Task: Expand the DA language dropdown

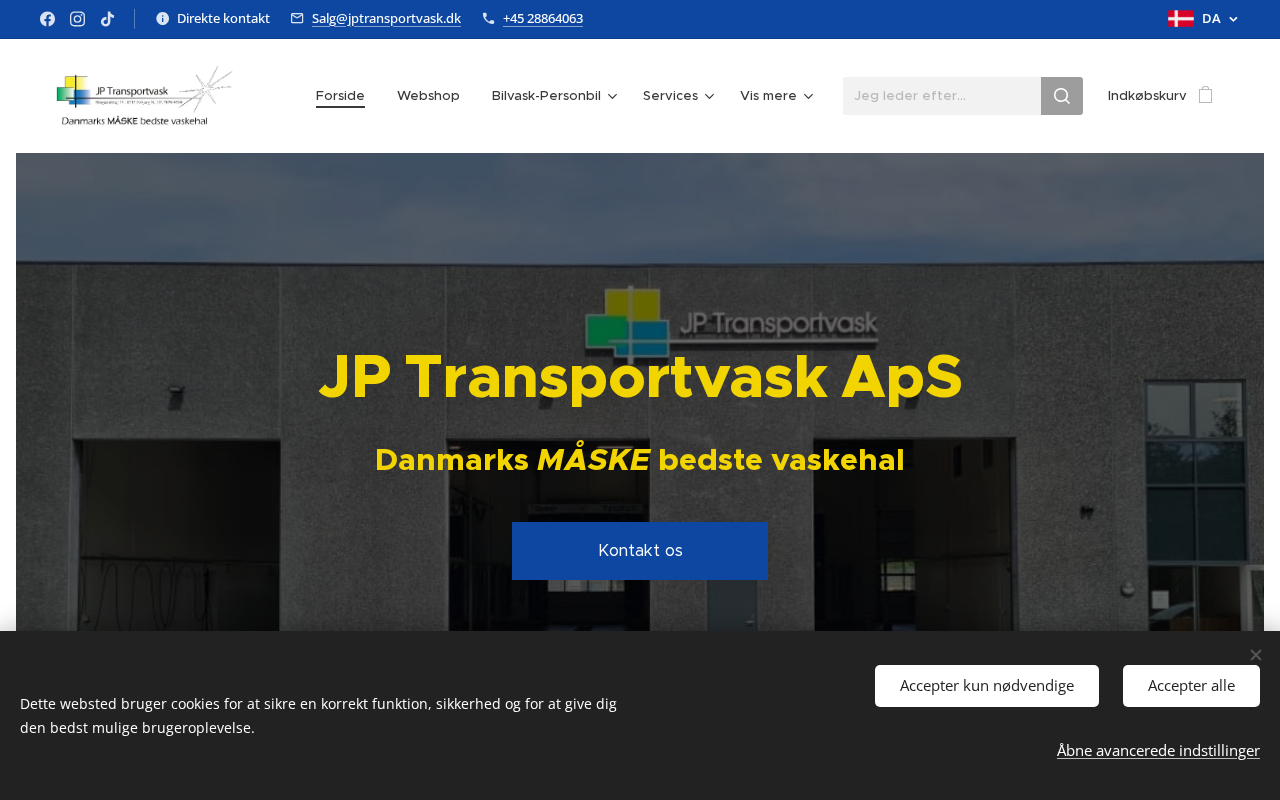Action: pyautogui.click(x=1220, y=19)
